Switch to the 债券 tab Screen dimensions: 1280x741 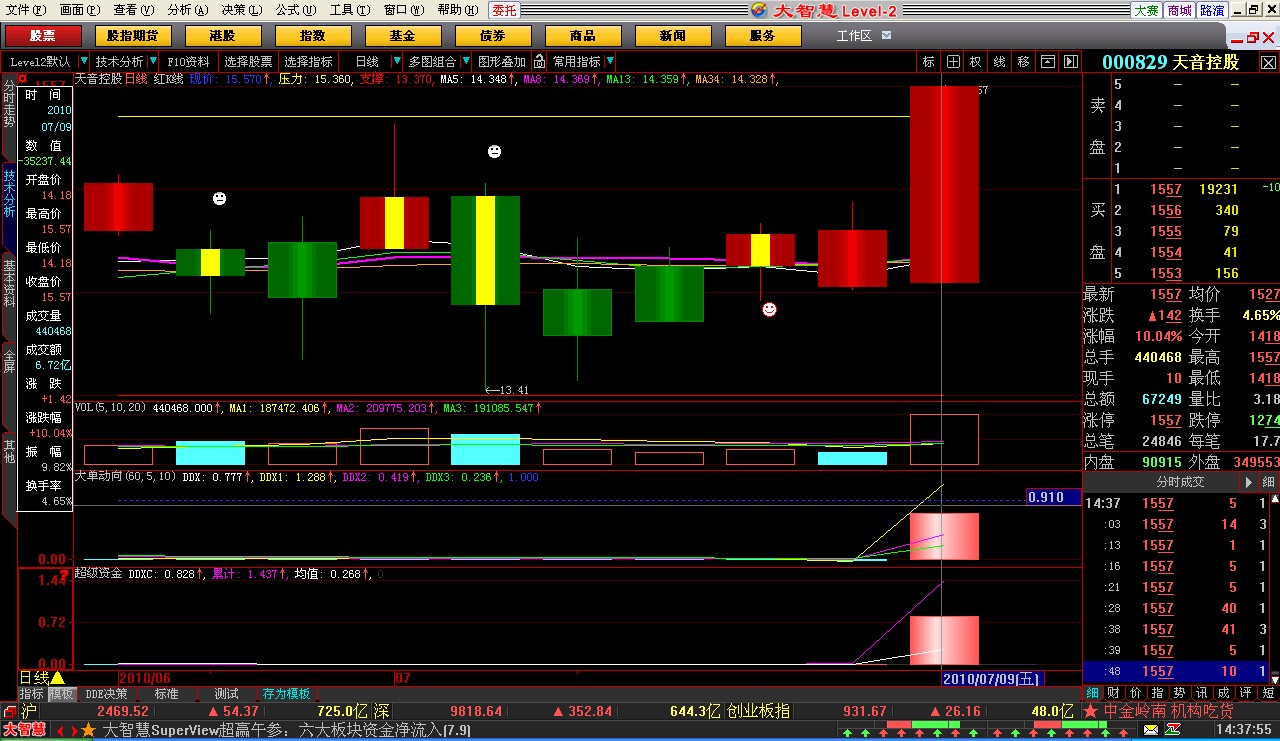pyautogui.click(x=493, y=36)
